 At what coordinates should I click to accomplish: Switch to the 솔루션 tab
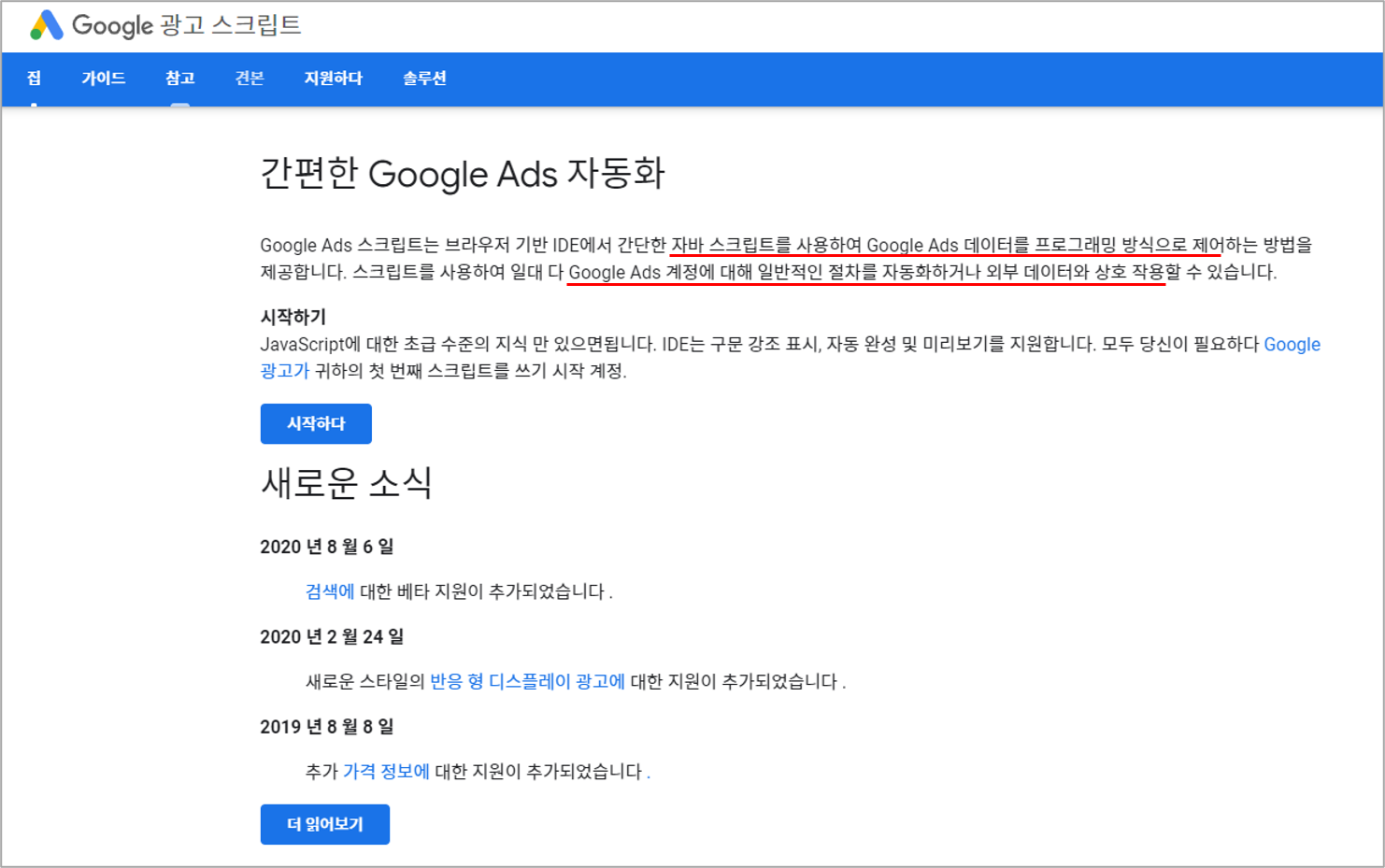click(424, 78)
